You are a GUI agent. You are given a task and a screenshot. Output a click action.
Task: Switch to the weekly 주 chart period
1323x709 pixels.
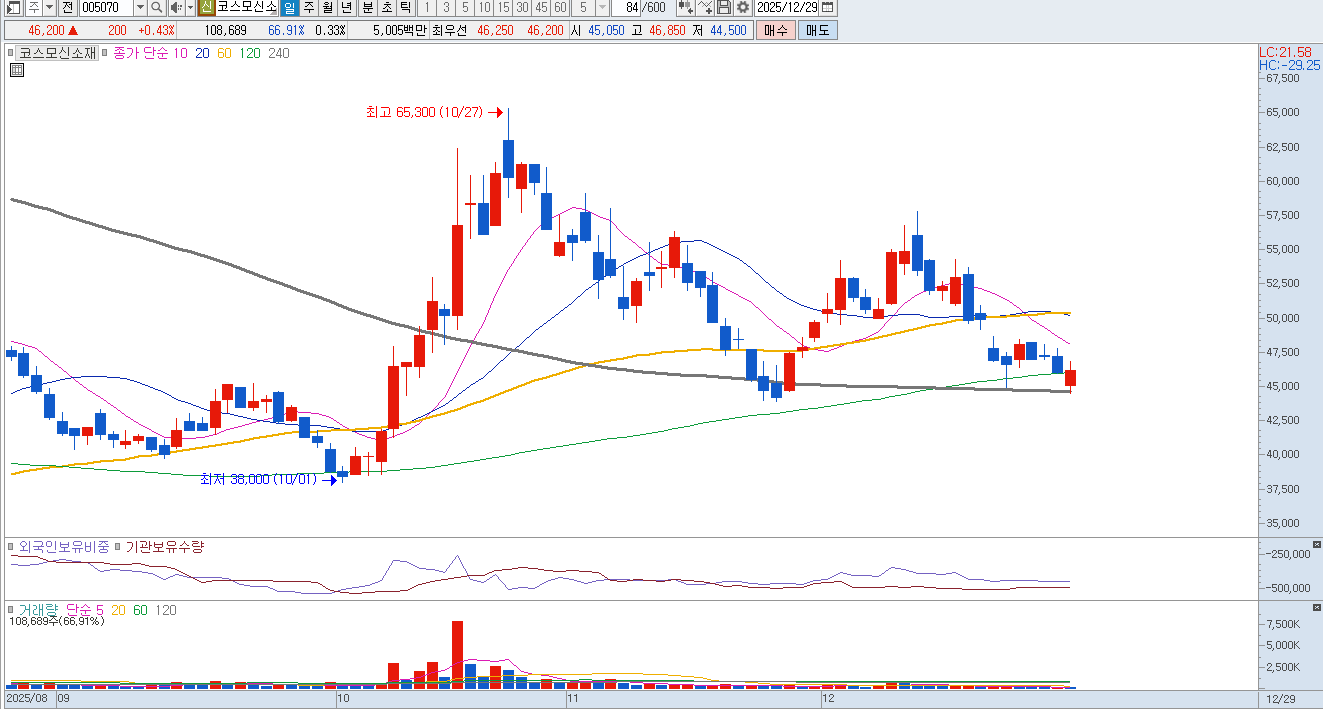click(308, 8)
